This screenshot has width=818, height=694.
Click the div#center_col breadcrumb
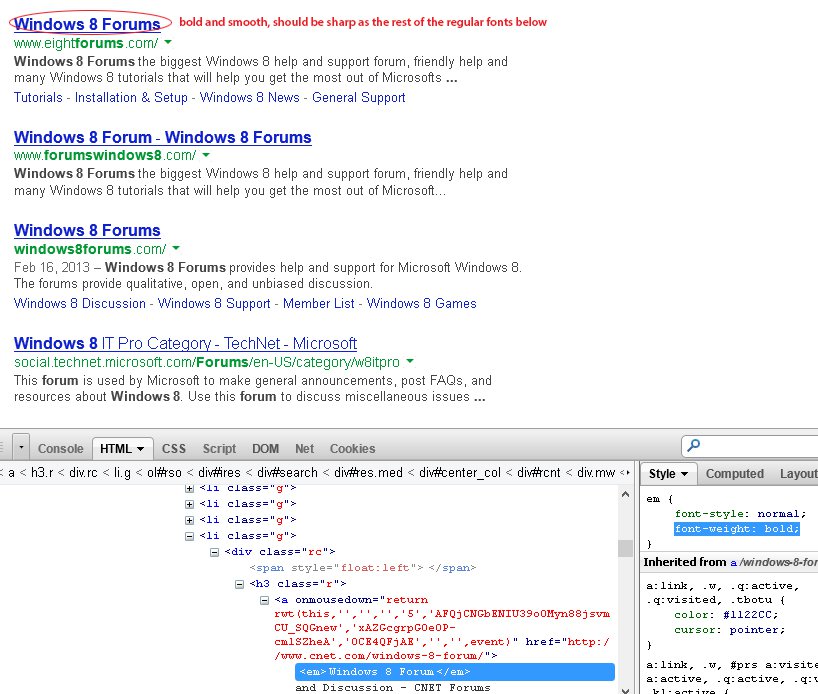pyautogui.click(x=460, y=473)
